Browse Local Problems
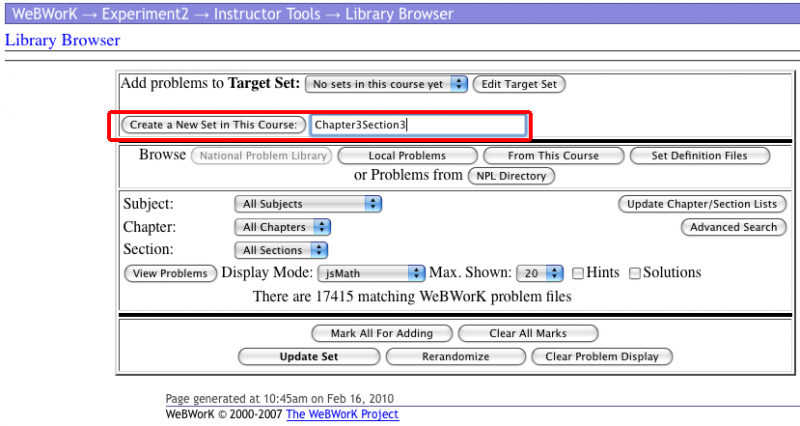Screen dimensions: 800x426 pos(407,156)
